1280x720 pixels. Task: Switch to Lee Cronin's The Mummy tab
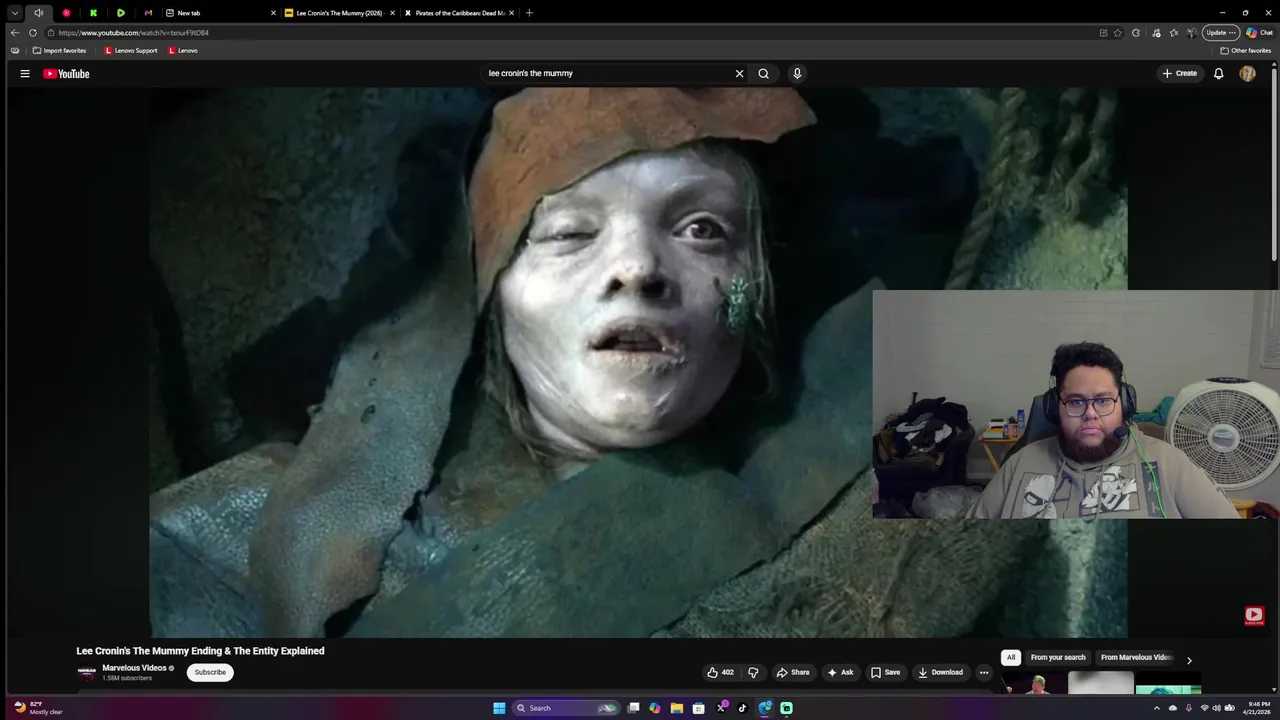(x=340, y=13)
